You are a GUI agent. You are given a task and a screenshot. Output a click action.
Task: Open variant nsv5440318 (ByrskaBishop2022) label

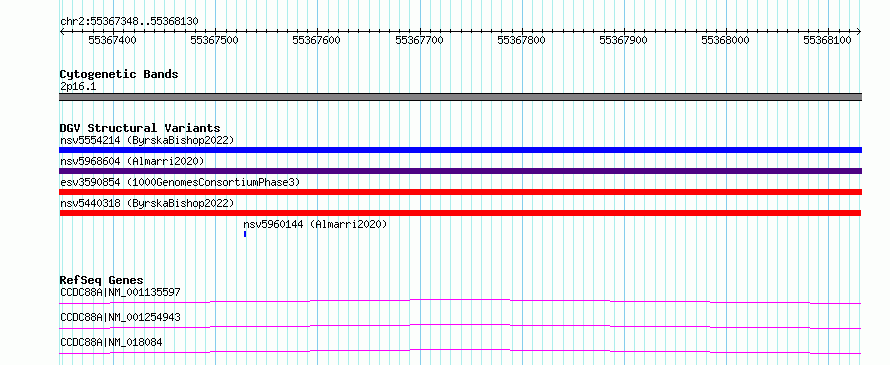[x=147, y=203]
